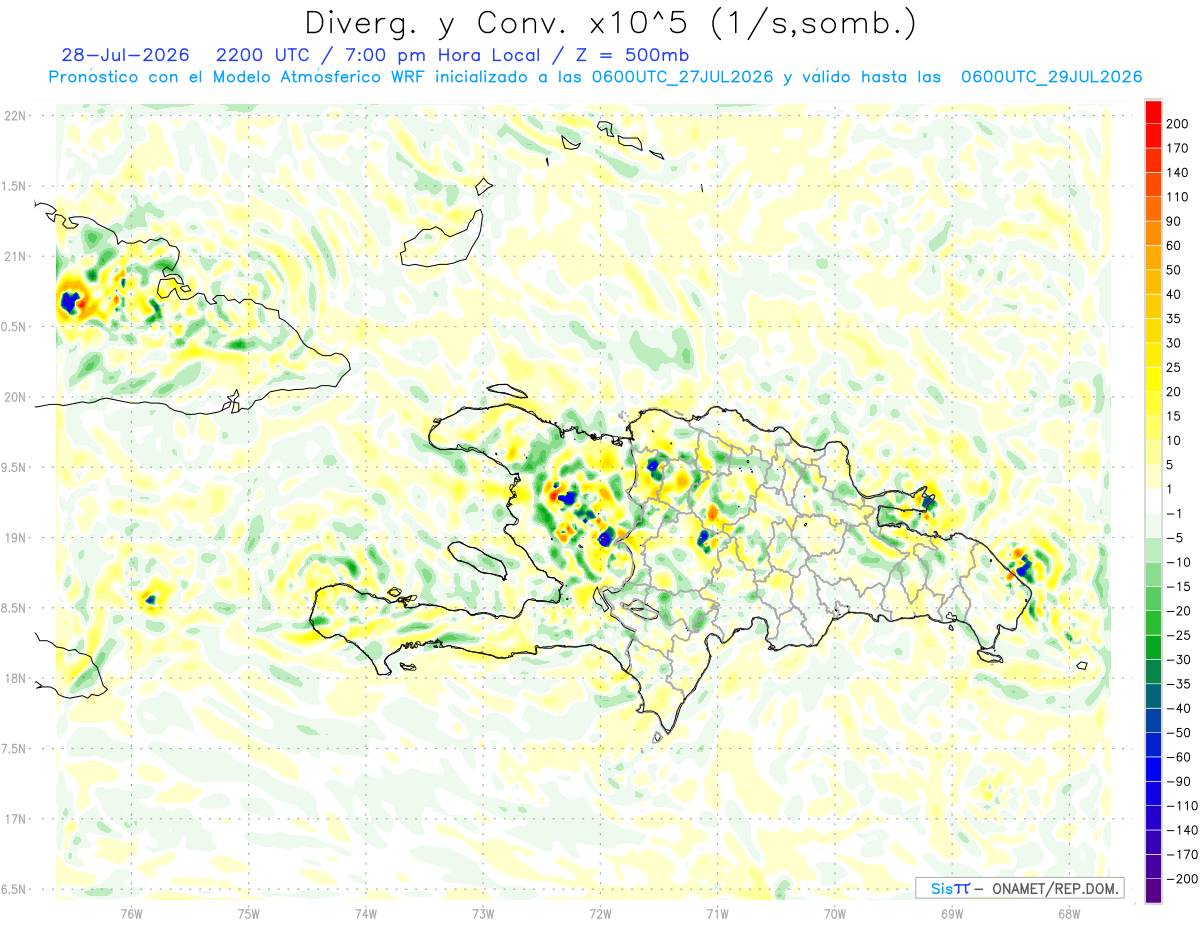Click the 'SisTT - ONAMET/REP.DOM.' credit box
The height and width of the screenshot is (927, 1200).
tap(1019, 888)
